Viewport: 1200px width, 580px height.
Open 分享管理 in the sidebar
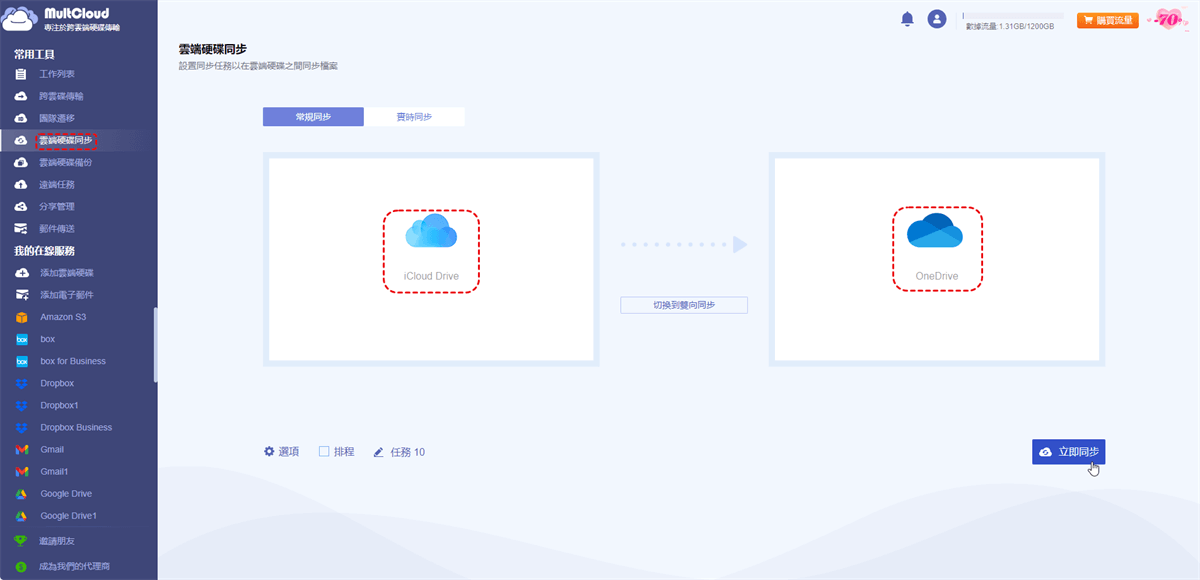pos(57,206)
